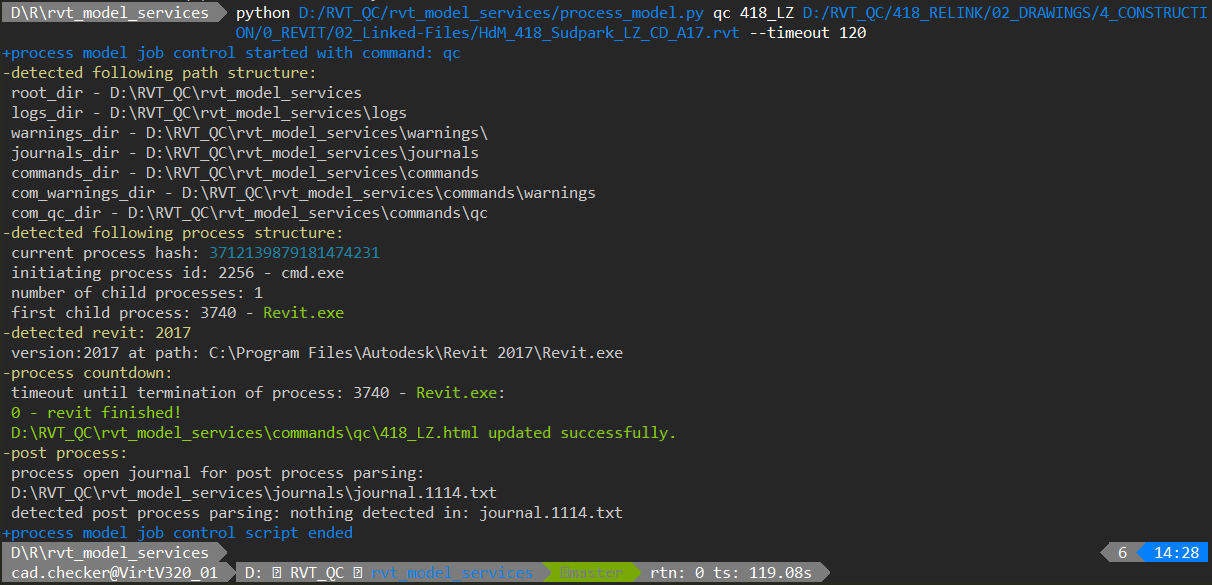Screen dimensions: 1212x585
Task: Click the process hash 3712139879181474231
Action: tap(293, 253)
